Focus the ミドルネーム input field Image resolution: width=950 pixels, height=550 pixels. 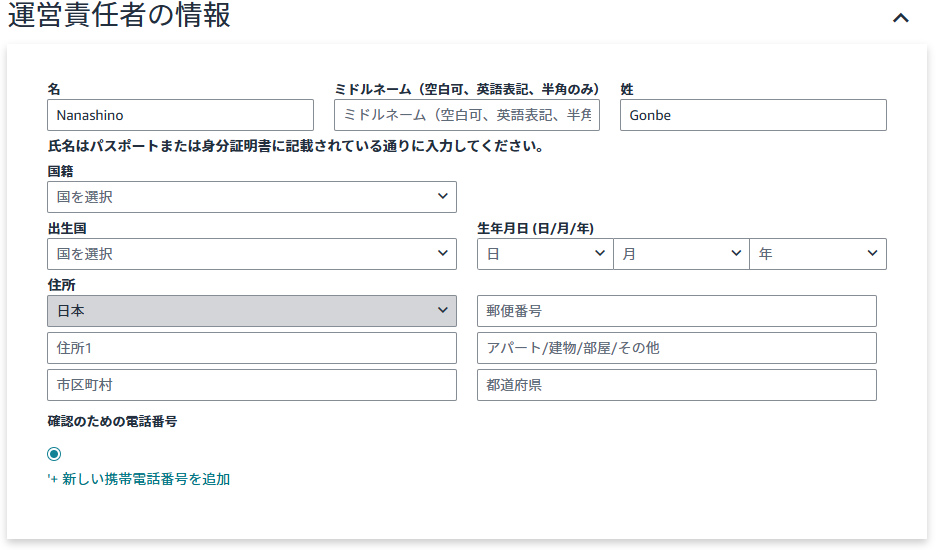467,115
